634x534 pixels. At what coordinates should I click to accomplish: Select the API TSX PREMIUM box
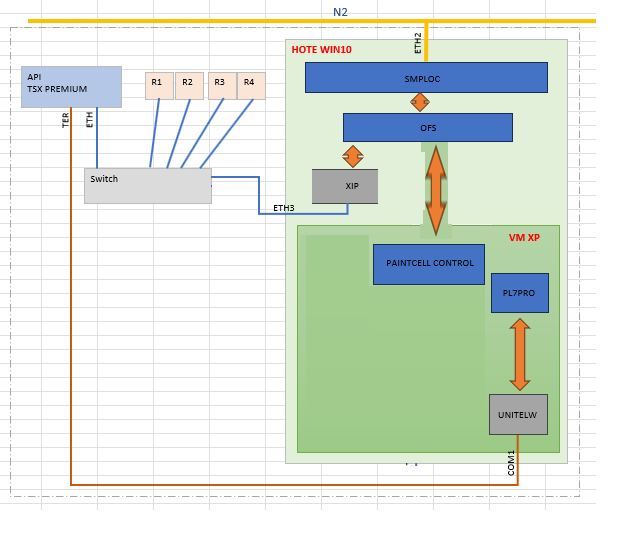(x=71, y=86)
